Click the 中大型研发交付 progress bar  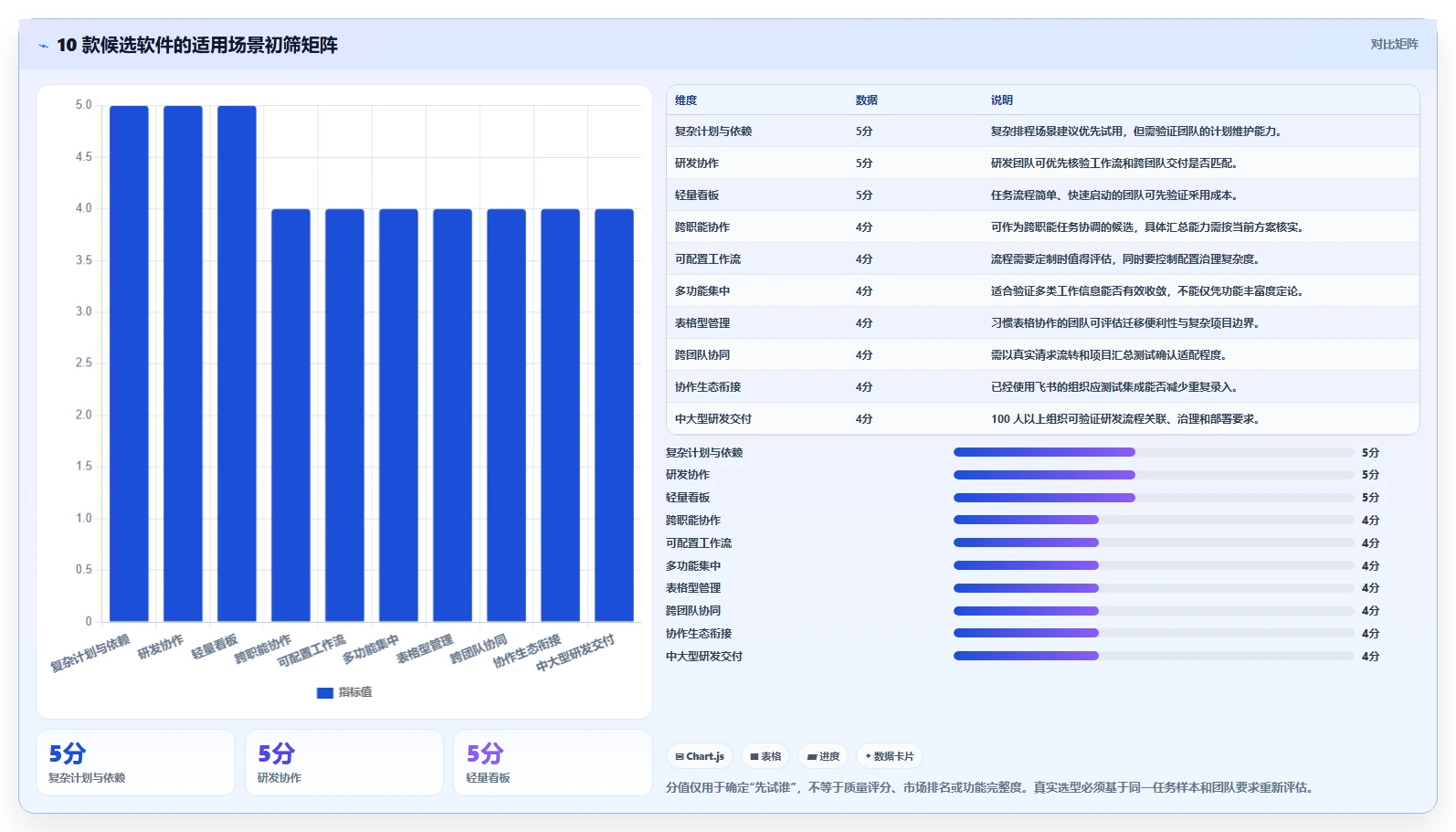point(1153,656)
